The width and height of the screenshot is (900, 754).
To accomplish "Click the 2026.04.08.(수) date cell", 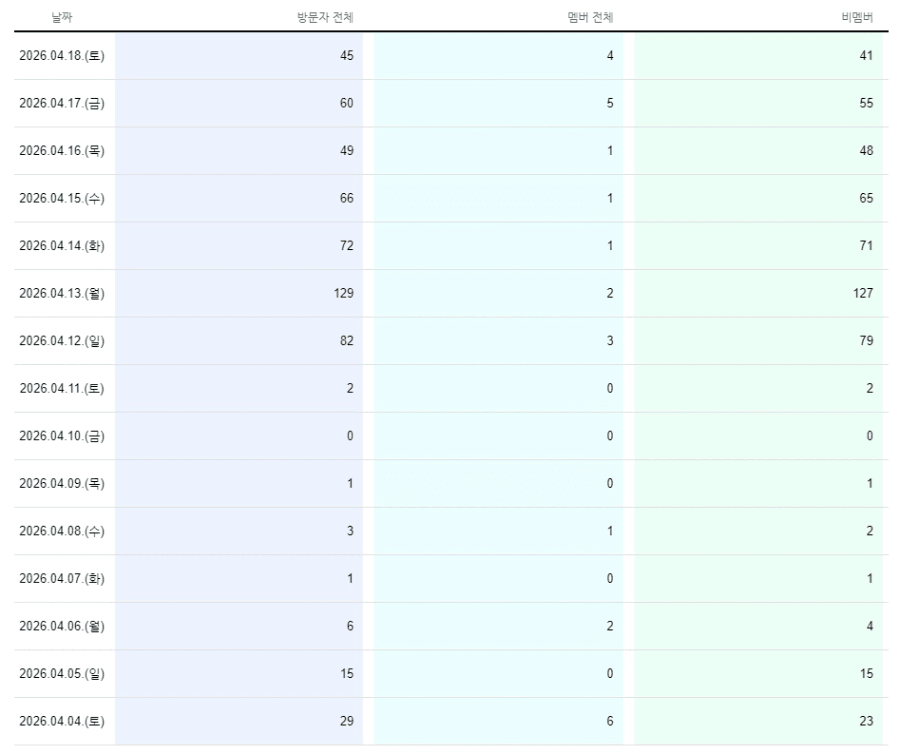I will [62, 531].
